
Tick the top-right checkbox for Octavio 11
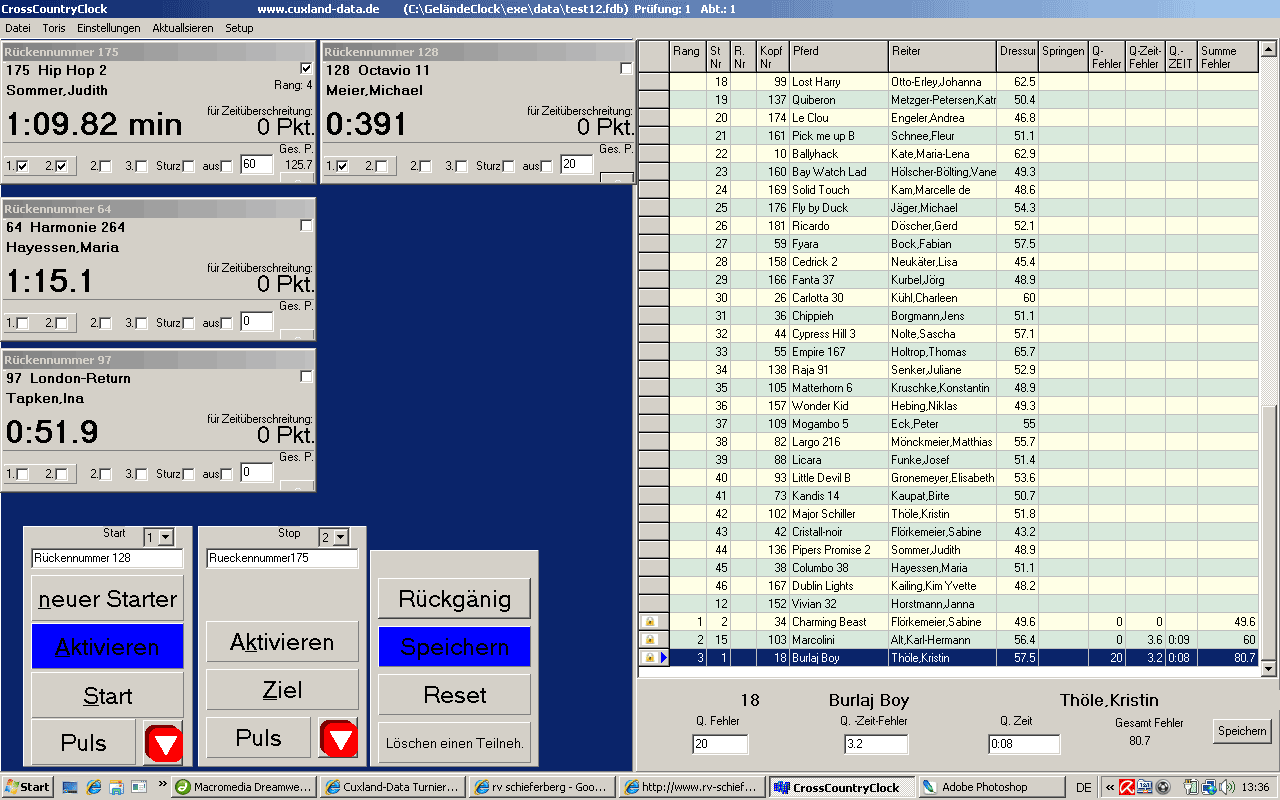coord(626,69)
